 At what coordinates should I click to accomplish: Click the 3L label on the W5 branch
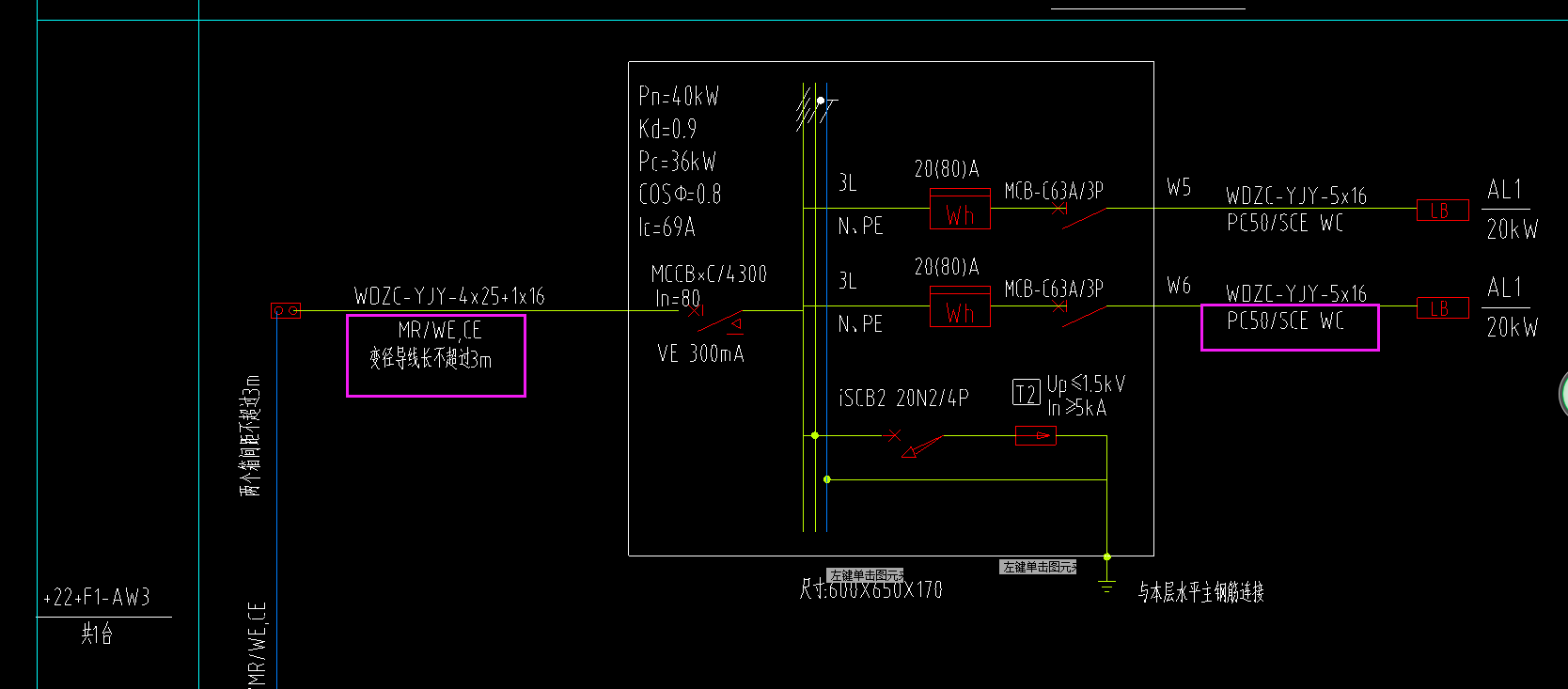pos(848,182)
